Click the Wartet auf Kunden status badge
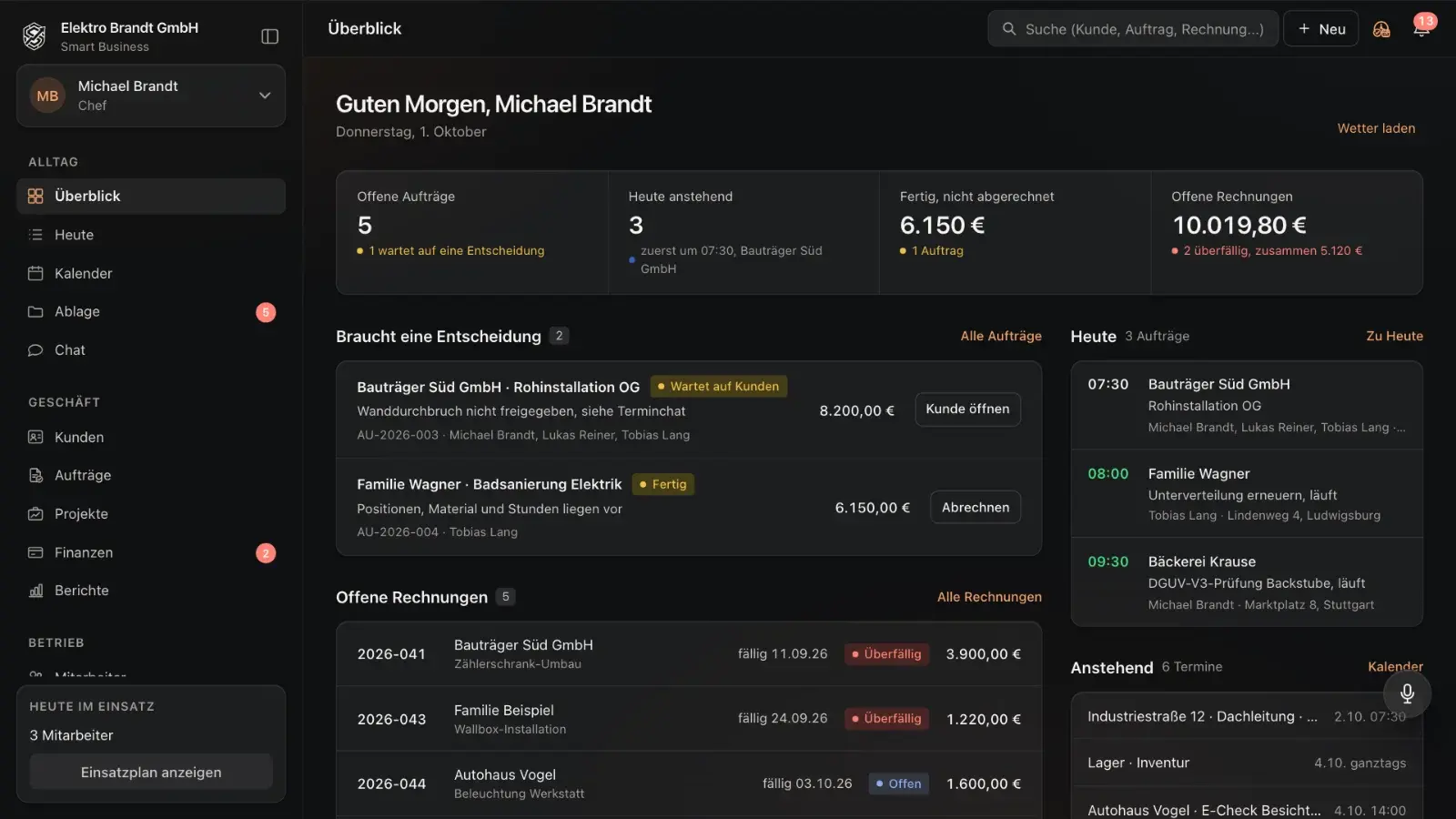The image size is (1456, 819). tap(718, 387)
